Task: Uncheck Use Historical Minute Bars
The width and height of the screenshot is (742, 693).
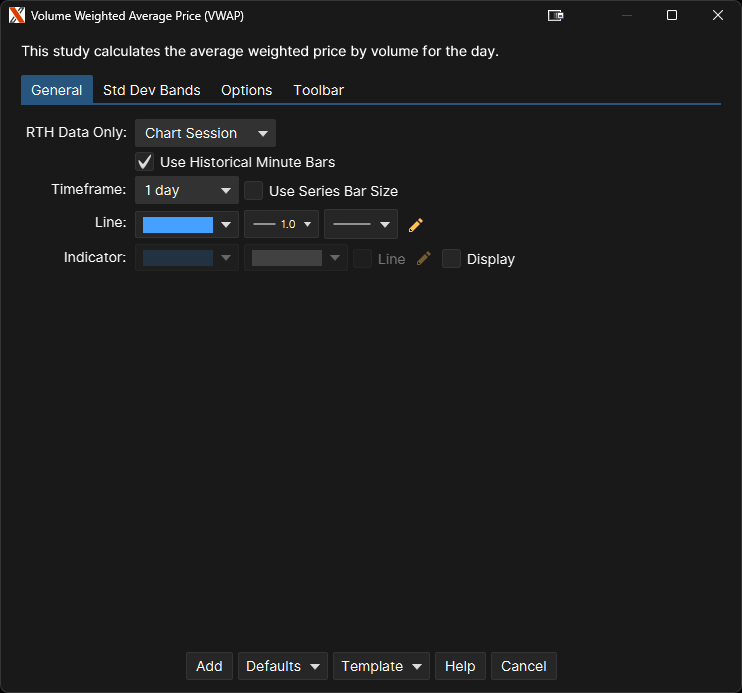Action: (x=145, y=162)
